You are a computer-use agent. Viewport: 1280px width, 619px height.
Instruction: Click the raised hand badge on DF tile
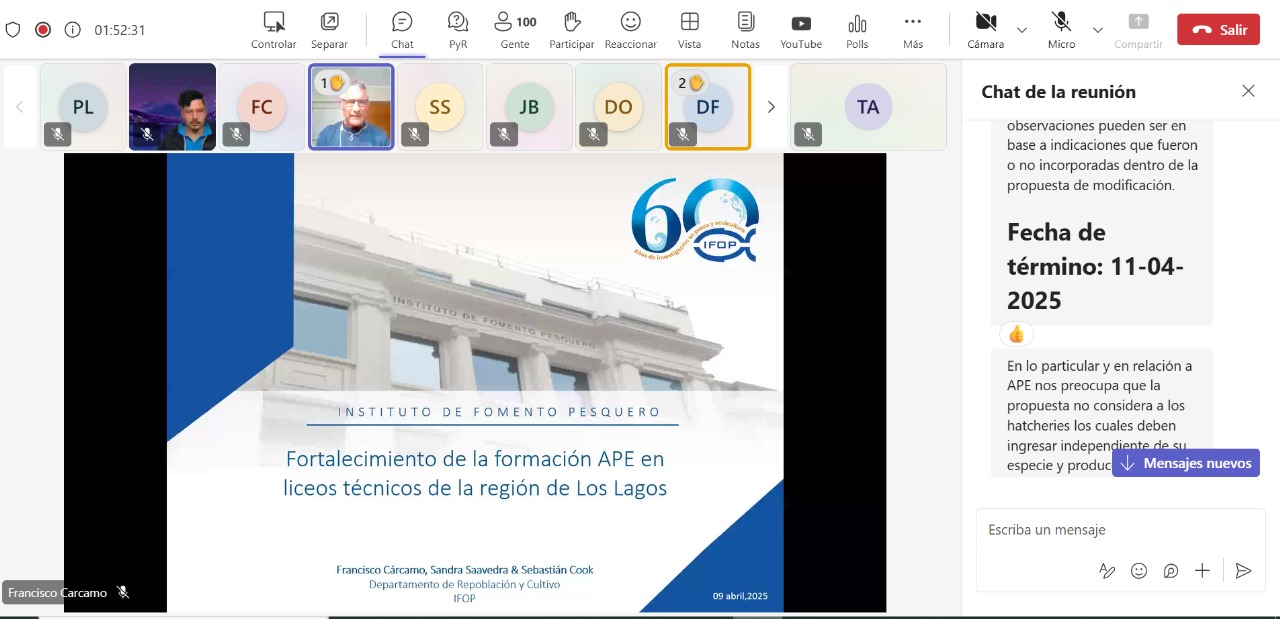tap(691, 83)
